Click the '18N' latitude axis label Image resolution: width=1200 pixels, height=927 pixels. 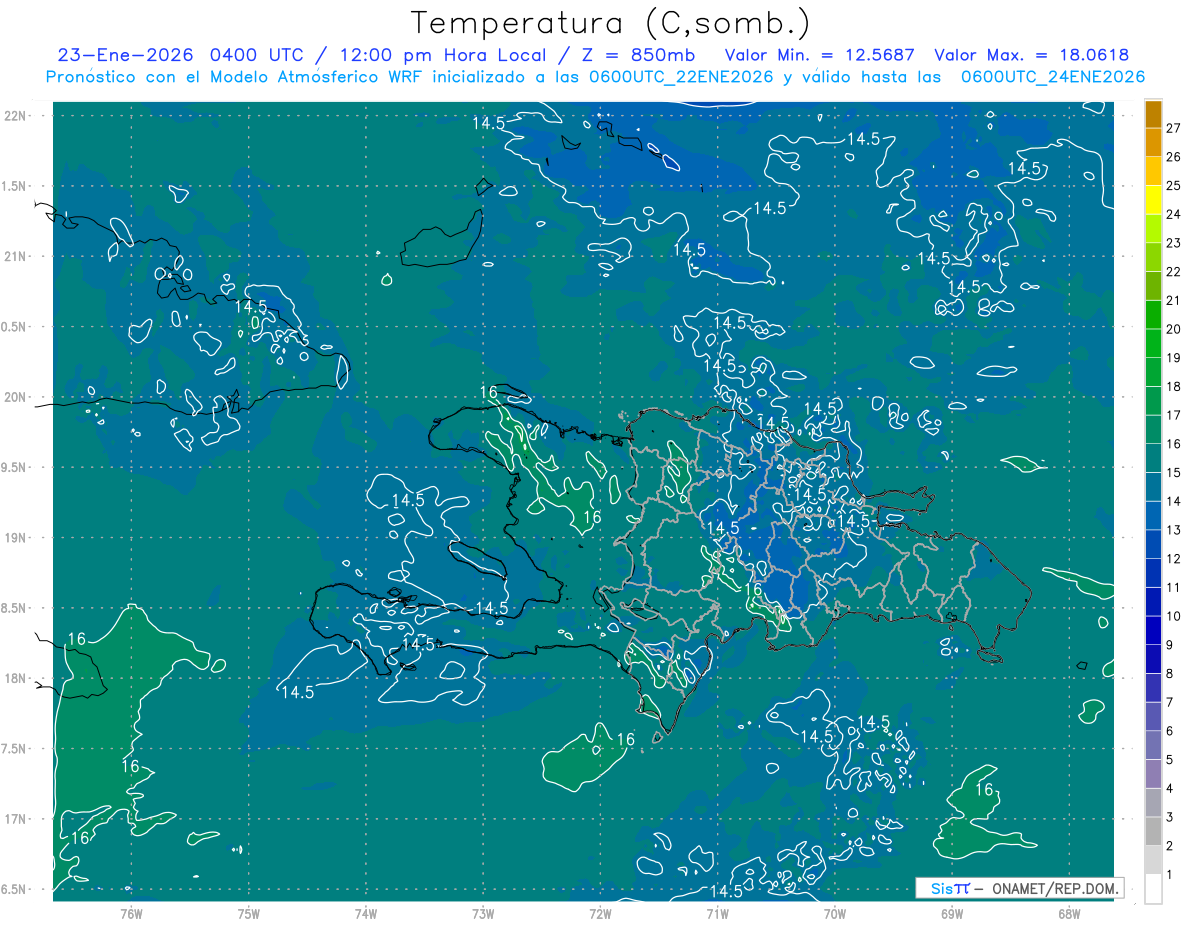click(16, 678)
